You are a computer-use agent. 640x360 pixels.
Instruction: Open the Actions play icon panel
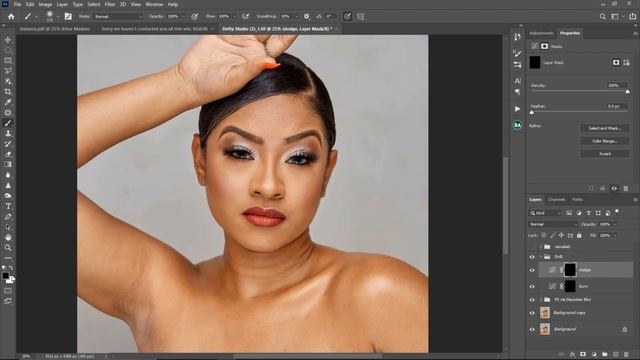point(518,109)
